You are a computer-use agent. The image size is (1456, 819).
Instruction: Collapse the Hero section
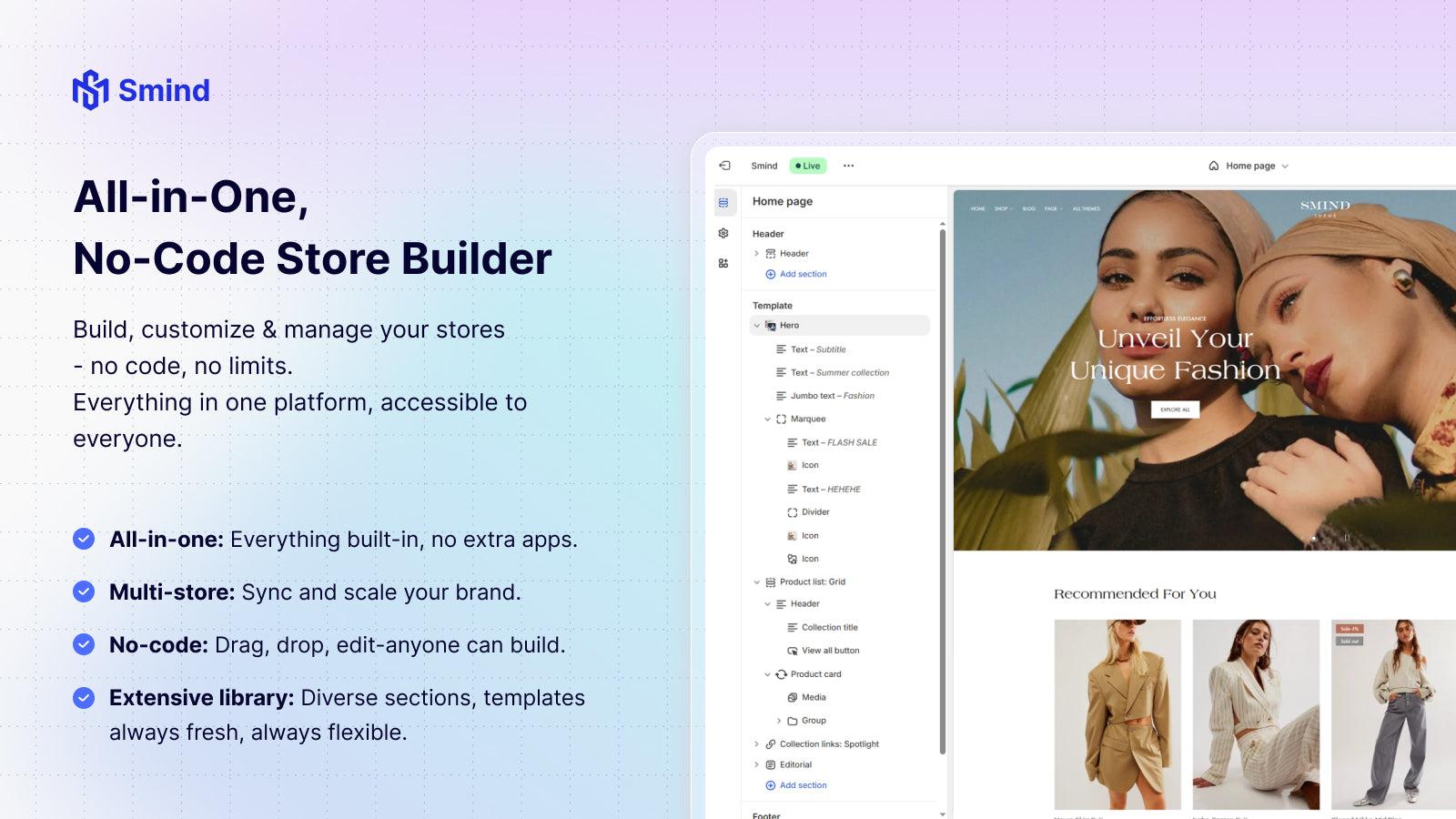pos(757,325)
